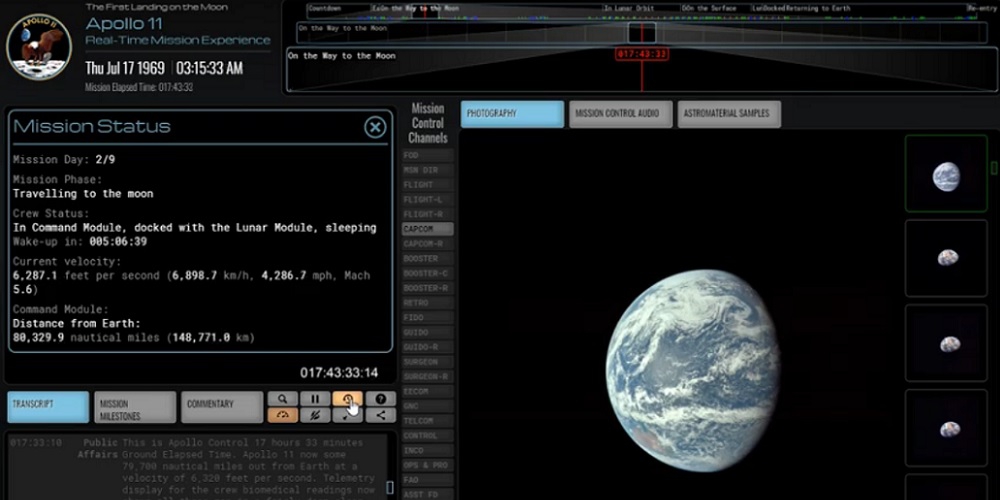Image resolution: width=1000 pixels, height=500 pixels.
Task: Select the CONTROL channel
Action: pos(428,436)
